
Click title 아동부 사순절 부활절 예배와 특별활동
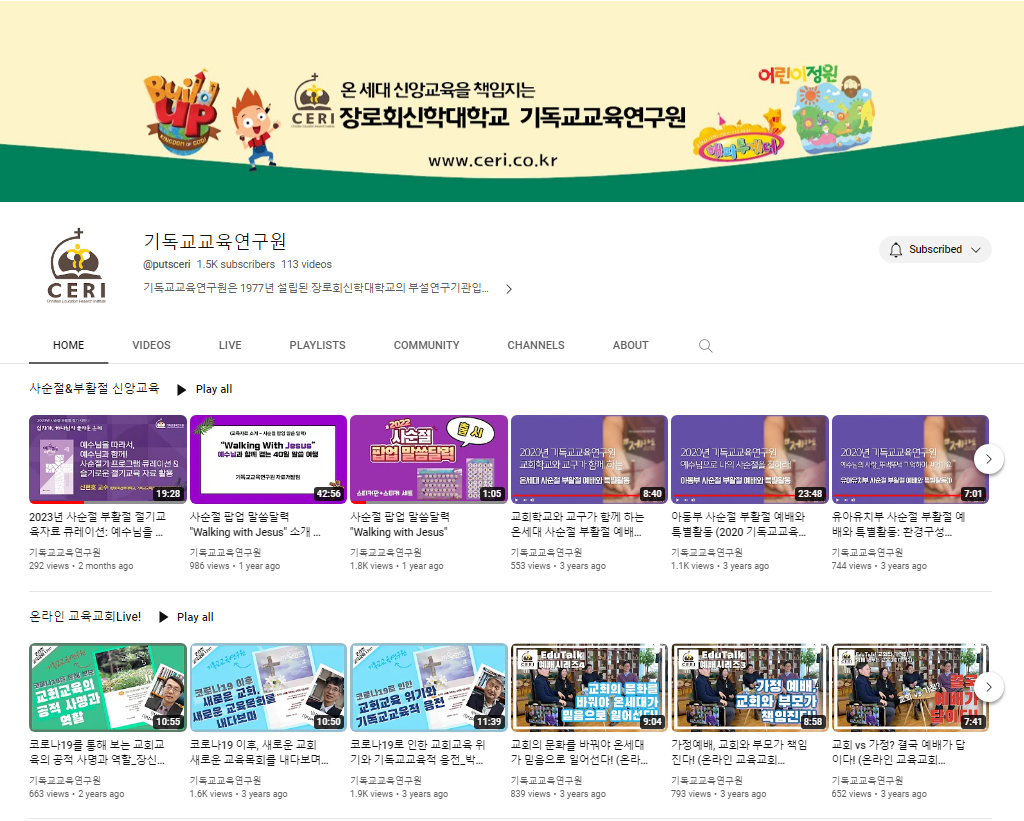click(739, 524)
